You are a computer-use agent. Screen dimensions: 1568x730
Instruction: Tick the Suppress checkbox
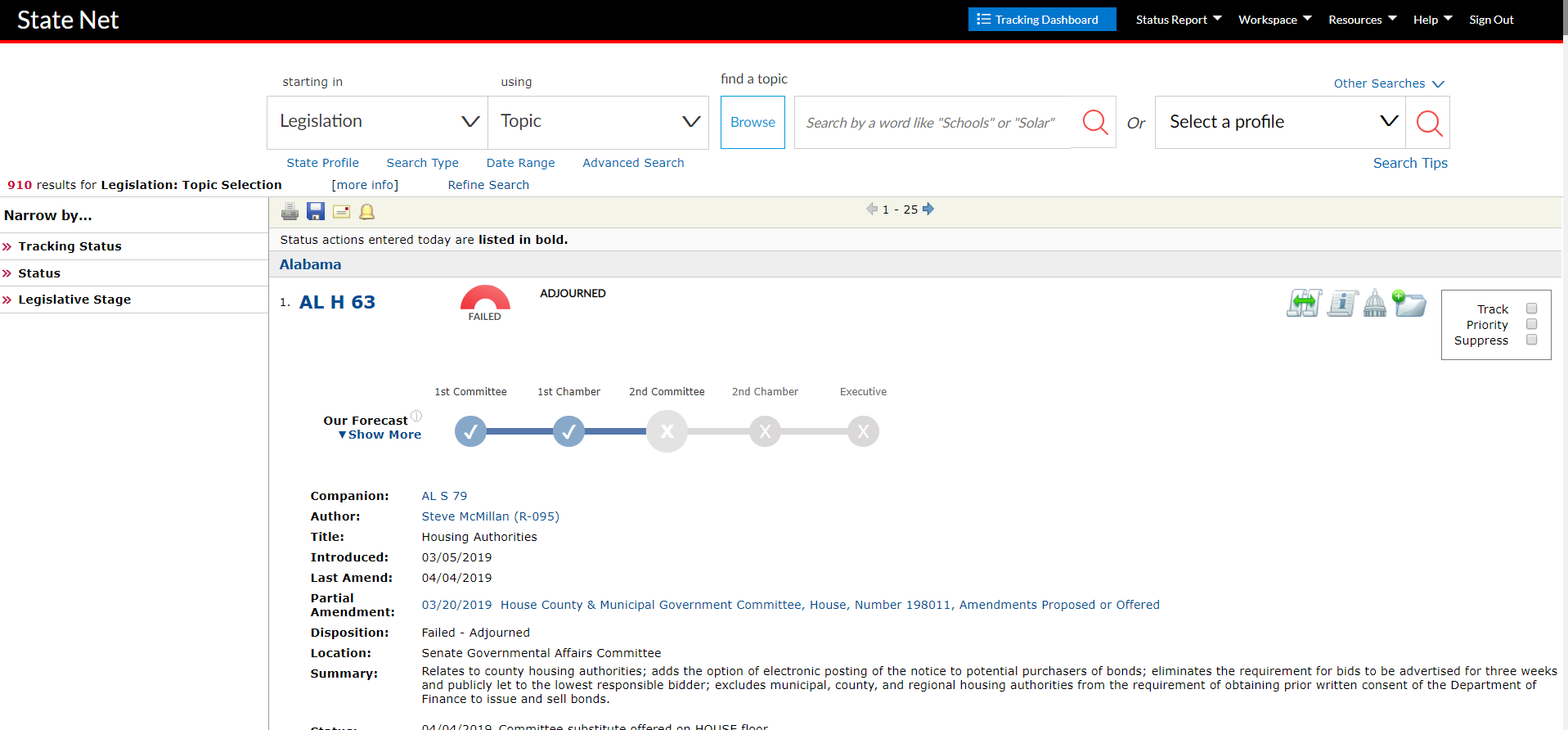click(x=1532, y=340)
